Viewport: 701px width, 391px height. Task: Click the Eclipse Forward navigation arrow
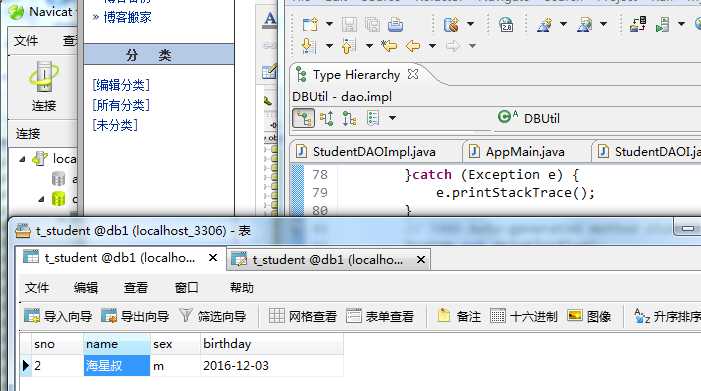pos(453,46)
